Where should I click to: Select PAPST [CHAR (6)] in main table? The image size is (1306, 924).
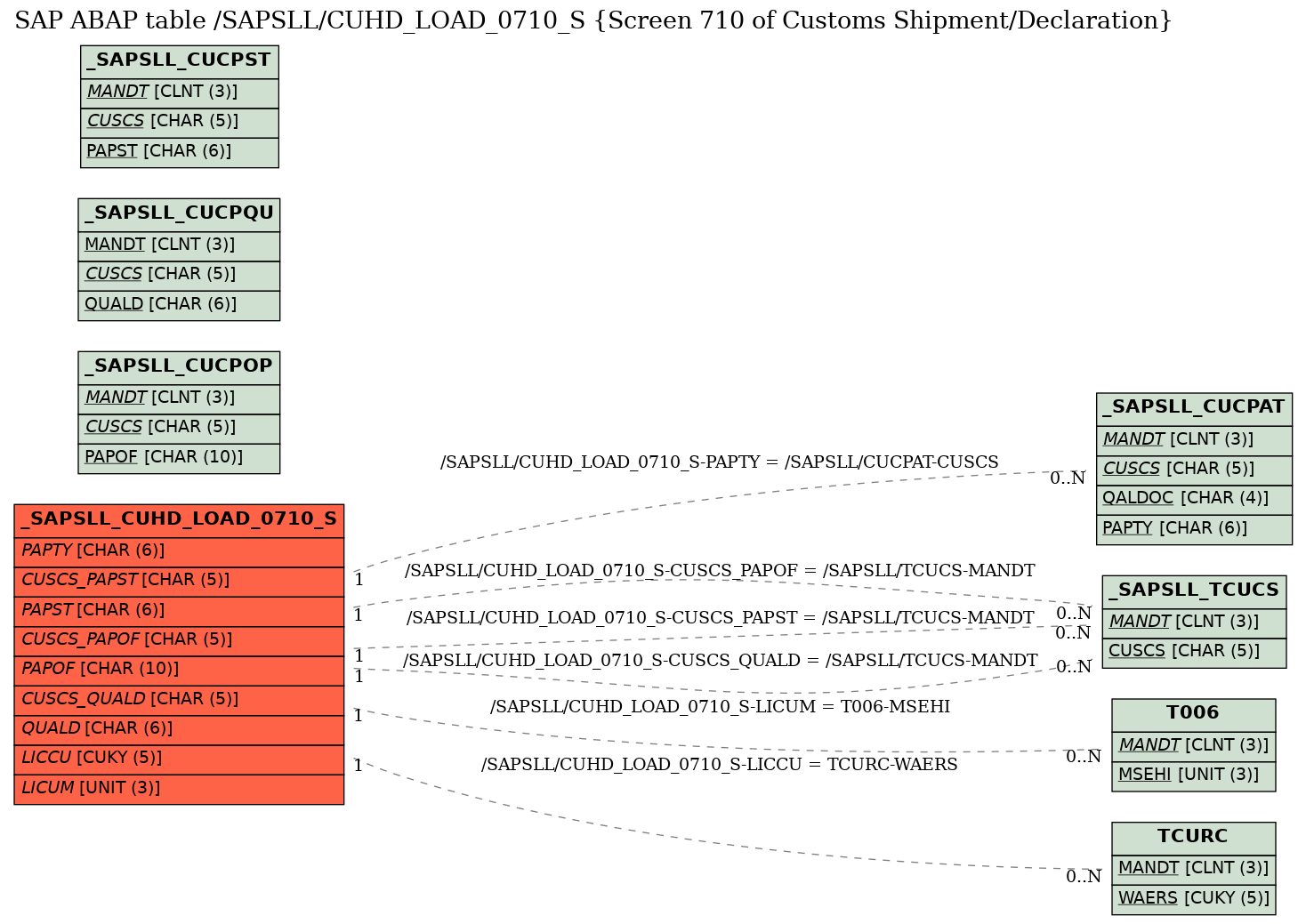179,611
